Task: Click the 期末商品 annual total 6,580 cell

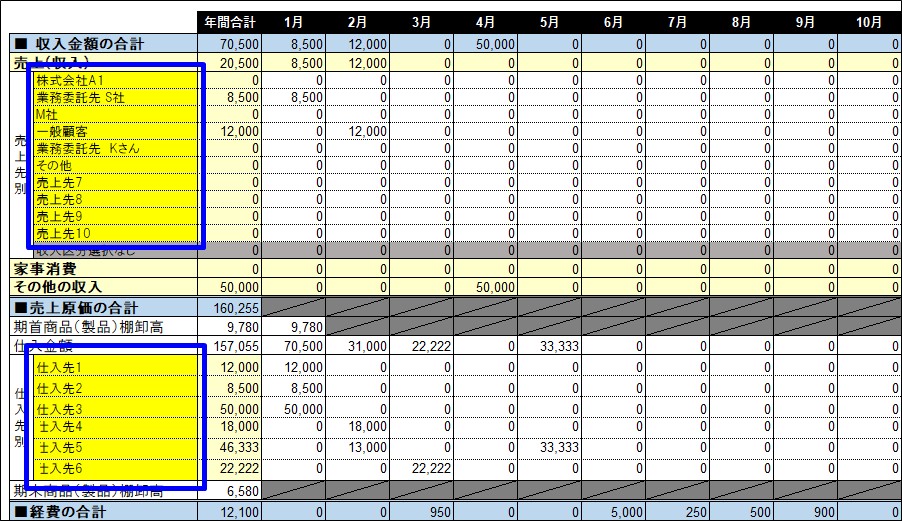Action: (x=229, y=491)
